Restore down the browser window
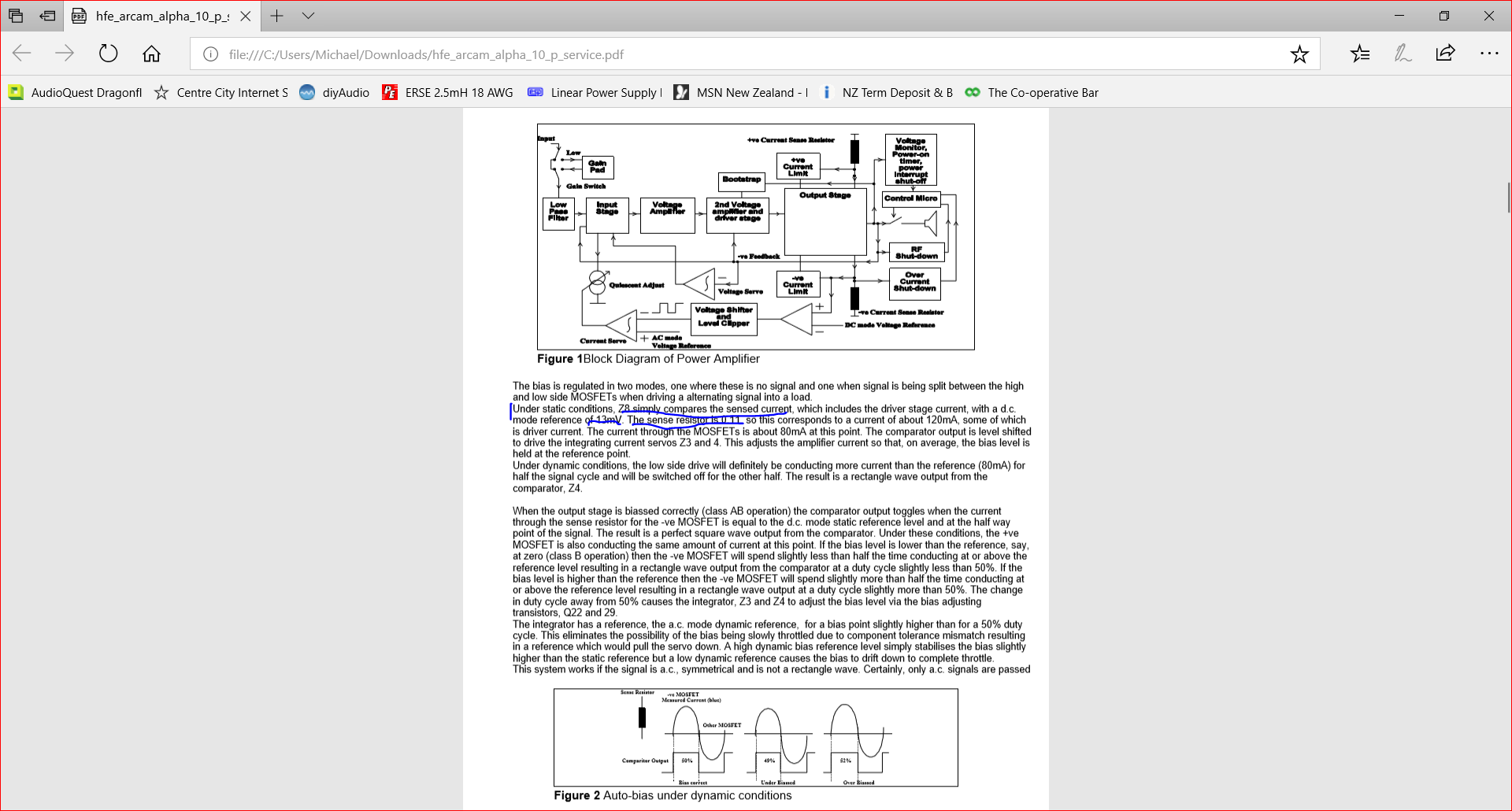Image resolution: width=1512 pixels, height=811 pixels. (1444, 16)
